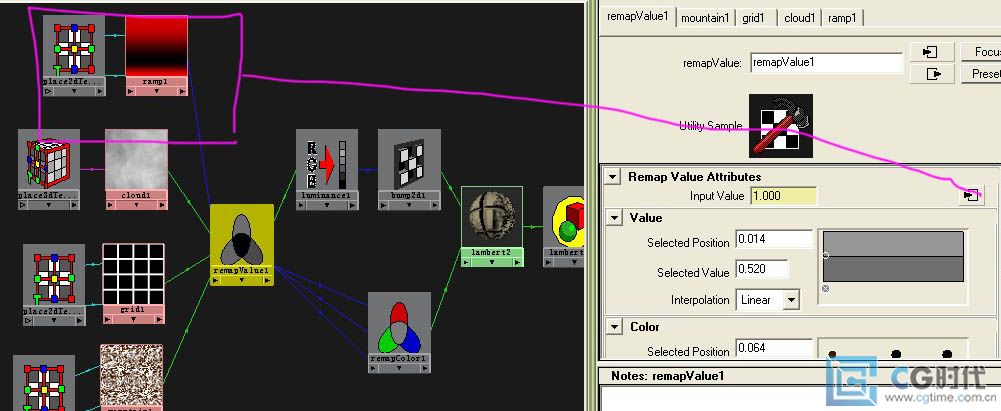Click the Value Selected Position field 0.014
Screen dimensions: 1001x411
pyautogui.click(x=774, y=239)
